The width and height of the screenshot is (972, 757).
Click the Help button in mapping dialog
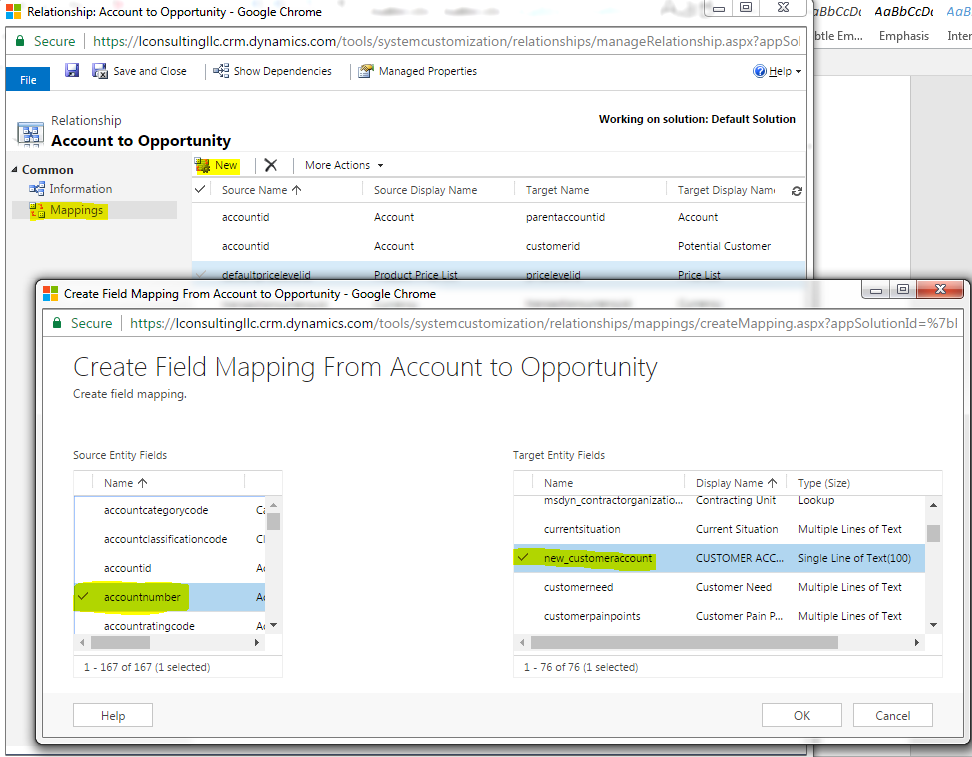(113, 715)
